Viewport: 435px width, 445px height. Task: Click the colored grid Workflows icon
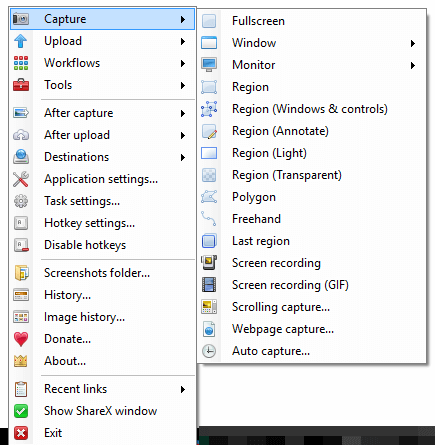coord(21,63)
